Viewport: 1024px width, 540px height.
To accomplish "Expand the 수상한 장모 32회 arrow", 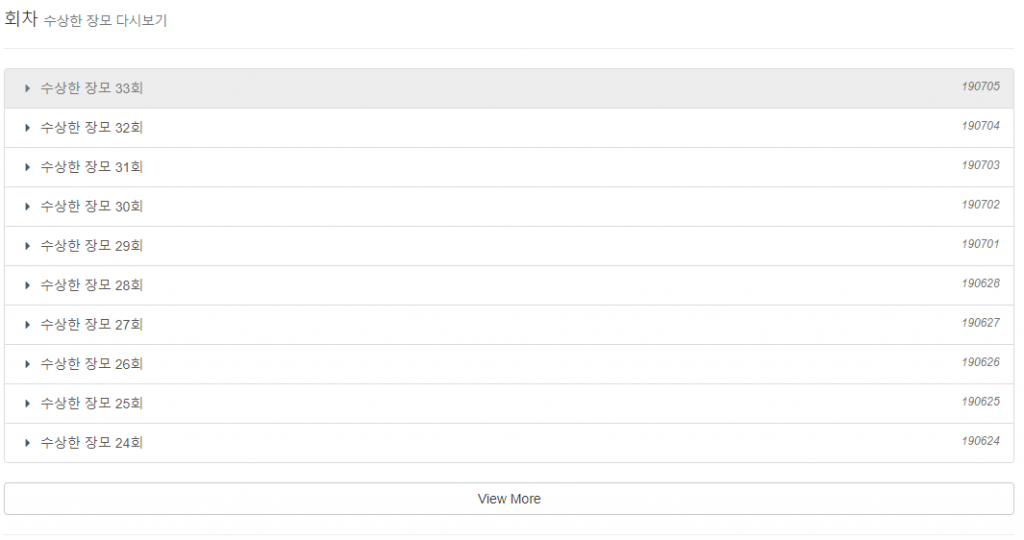I will coord(28,127).
